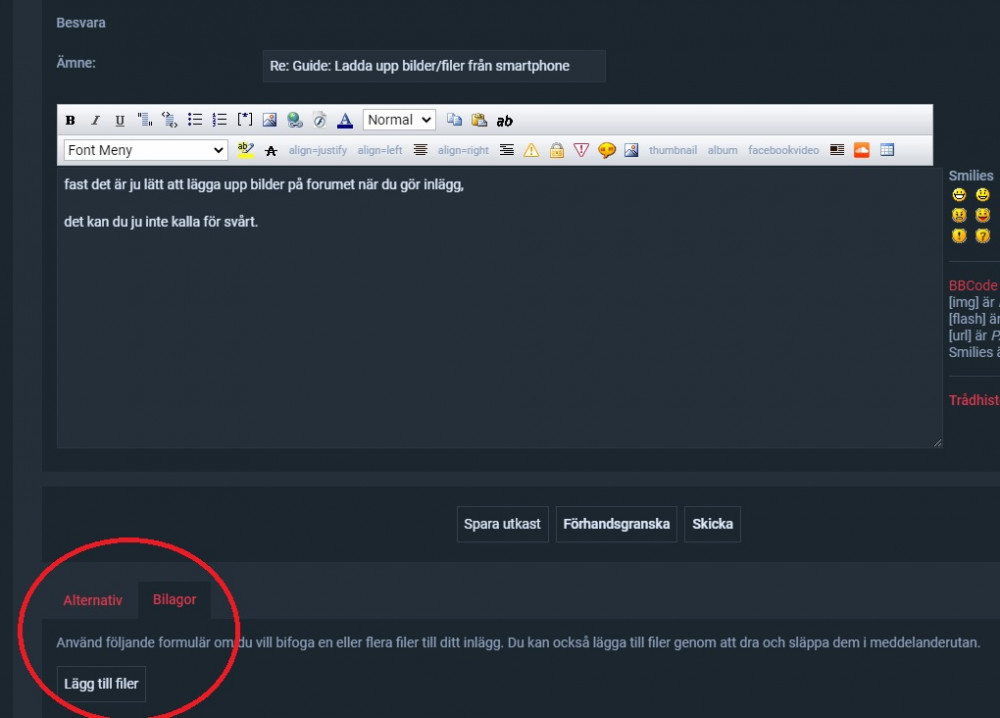Open the Normal font size dropdown
This screenshot has width=1000, height=718.
(399, 120)
